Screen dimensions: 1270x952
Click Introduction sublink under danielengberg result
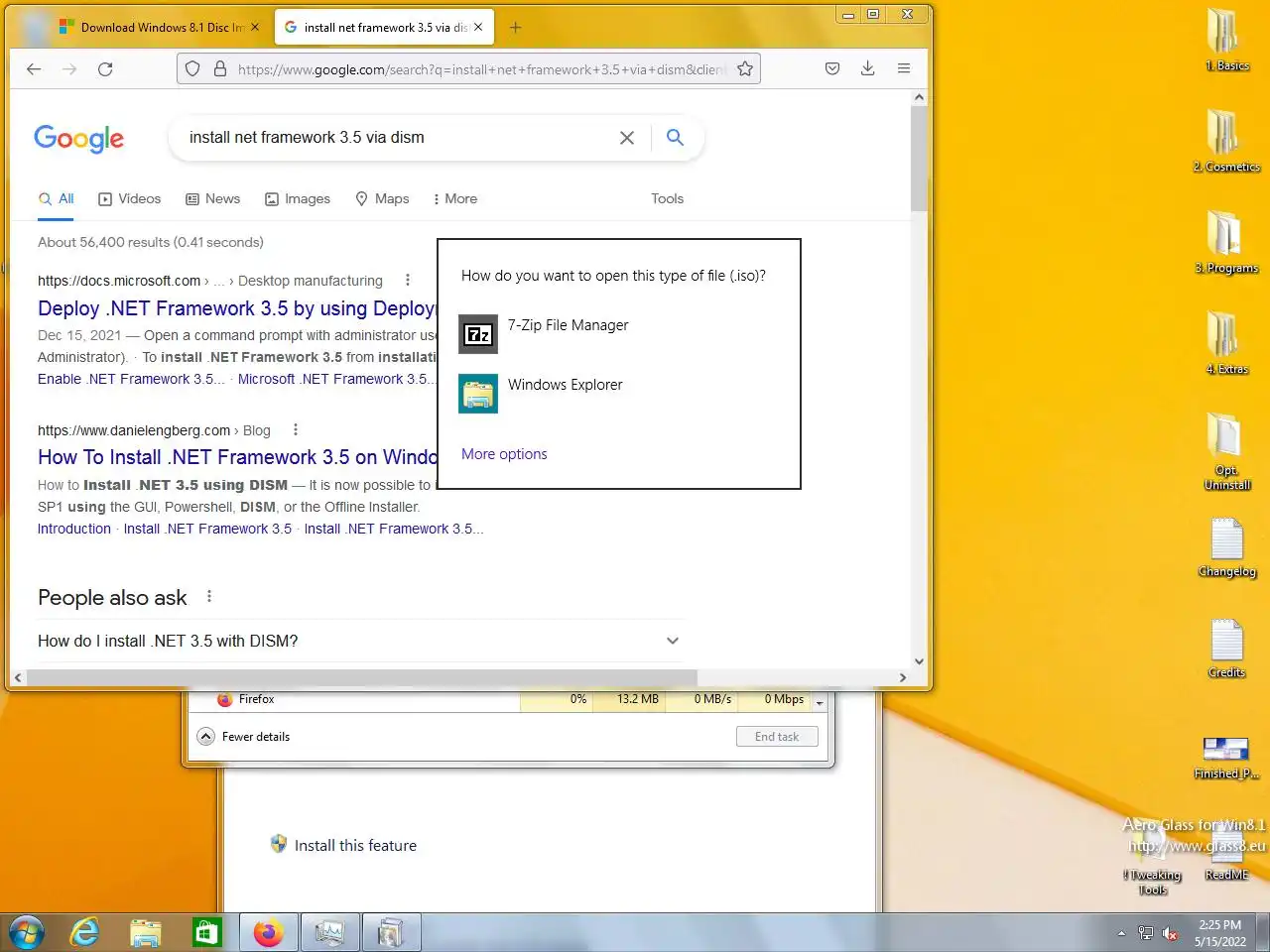coord(74,529)
